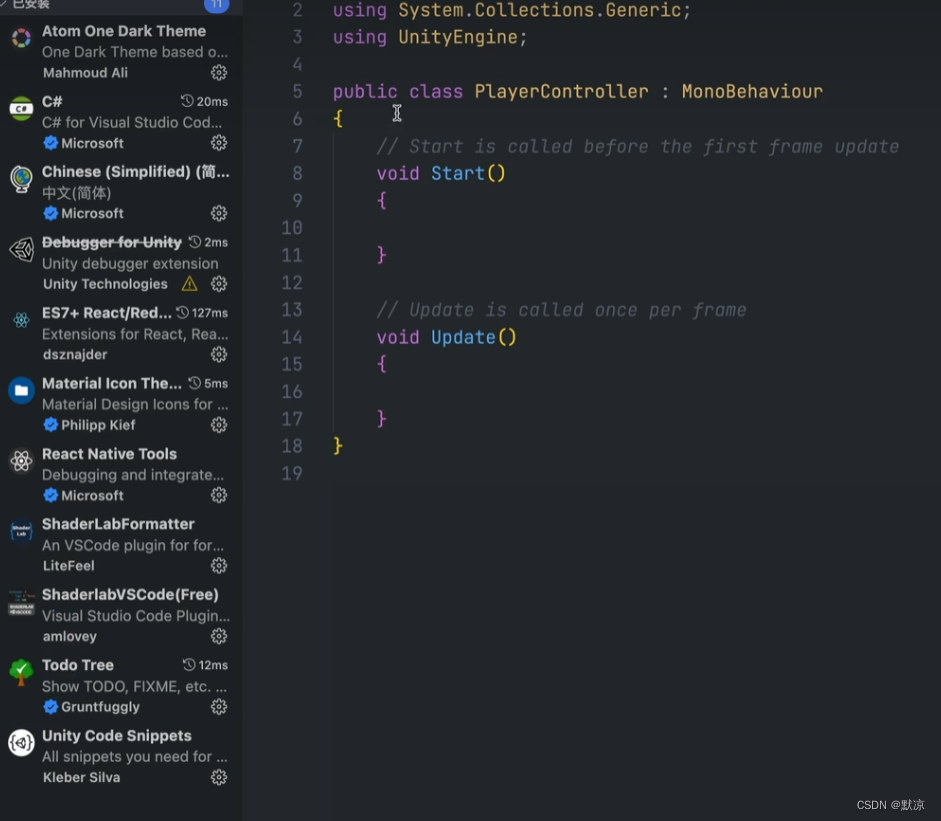Click the Kleber Silva publisher name
Viewport: 941px width, 821px height.
(x=81, y=777)
